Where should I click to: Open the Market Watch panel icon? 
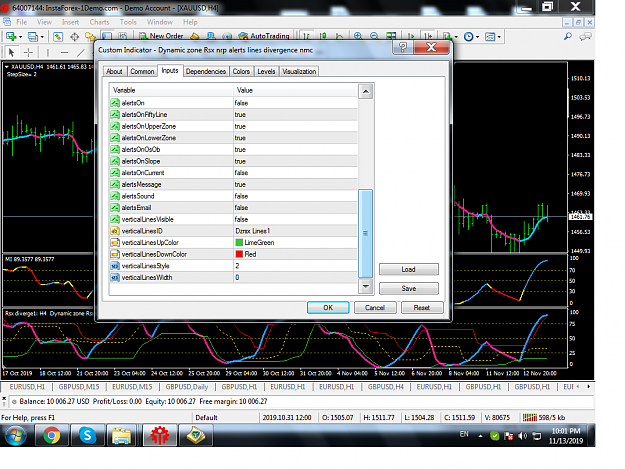58,37
